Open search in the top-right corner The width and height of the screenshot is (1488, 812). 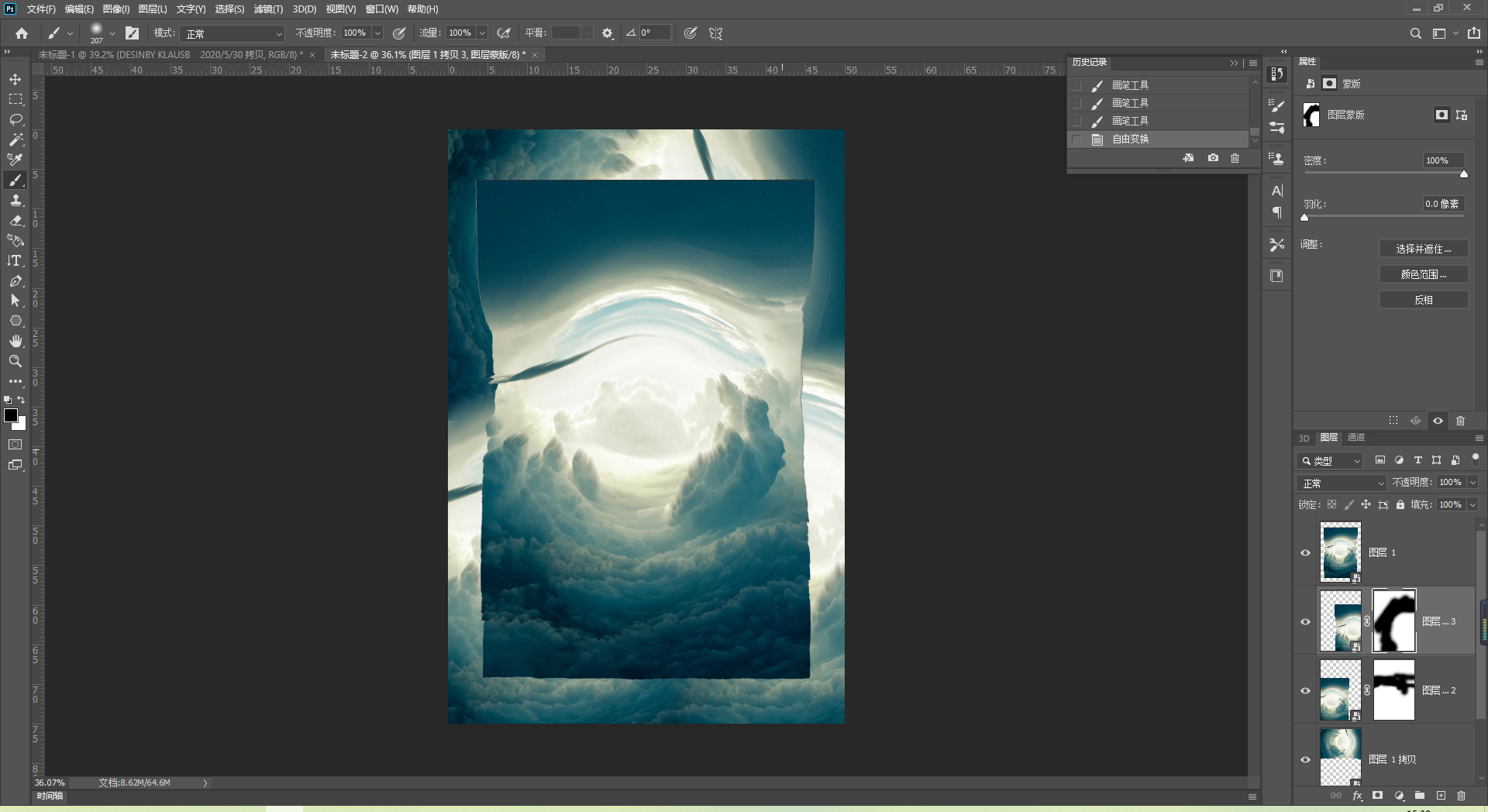click(1415, 33)
